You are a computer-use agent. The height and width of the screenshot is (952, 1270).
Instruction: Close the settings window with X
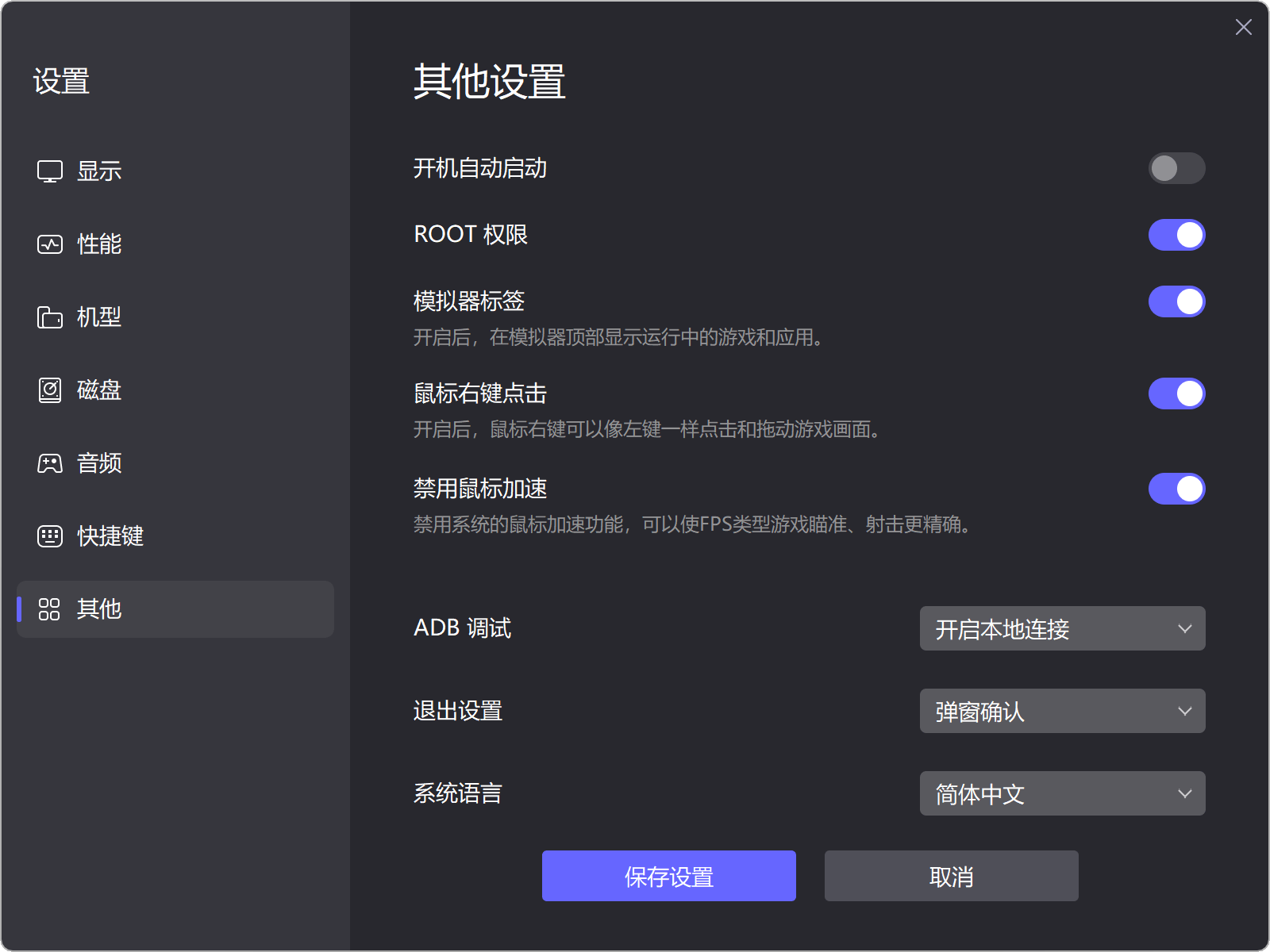[1242, 27]
